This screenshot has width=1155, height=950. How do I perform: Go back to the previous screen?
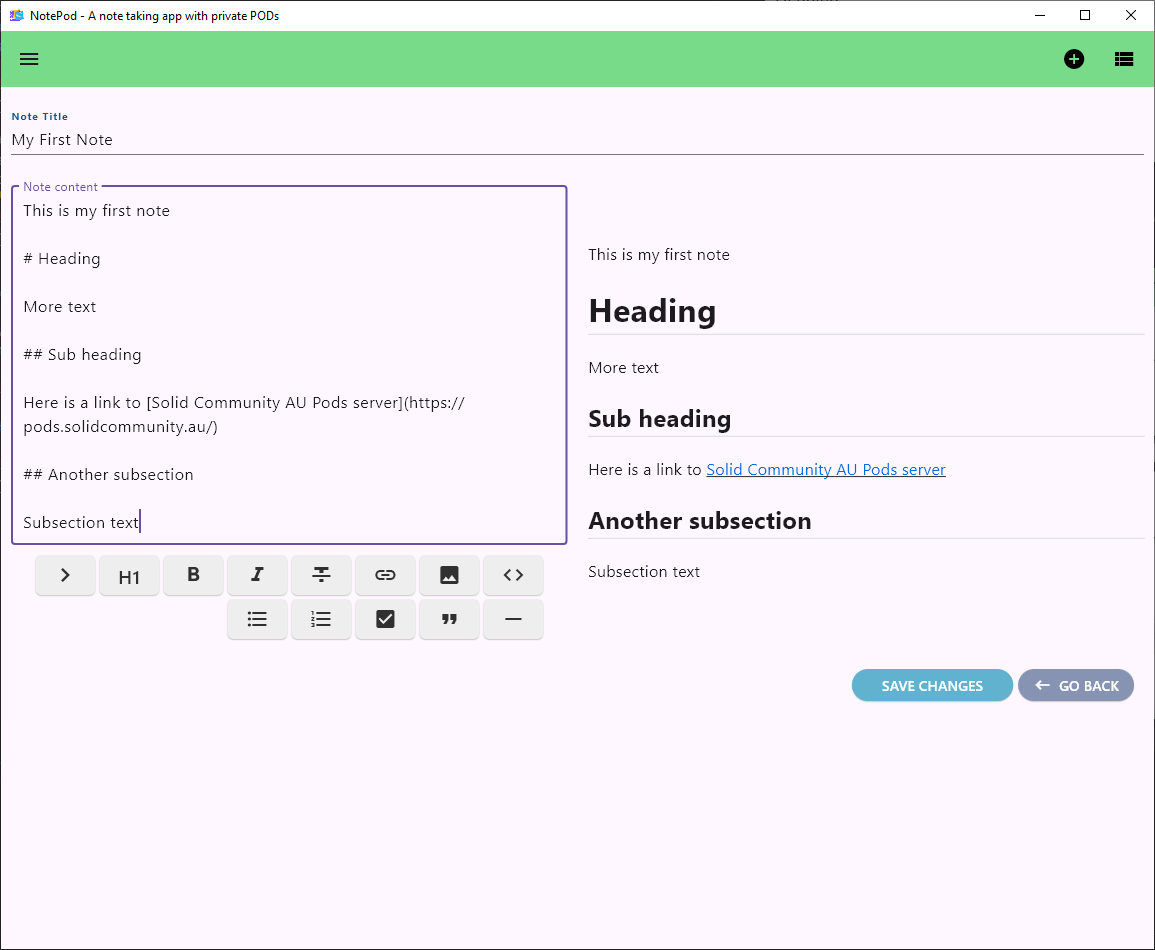[1076, 685]
